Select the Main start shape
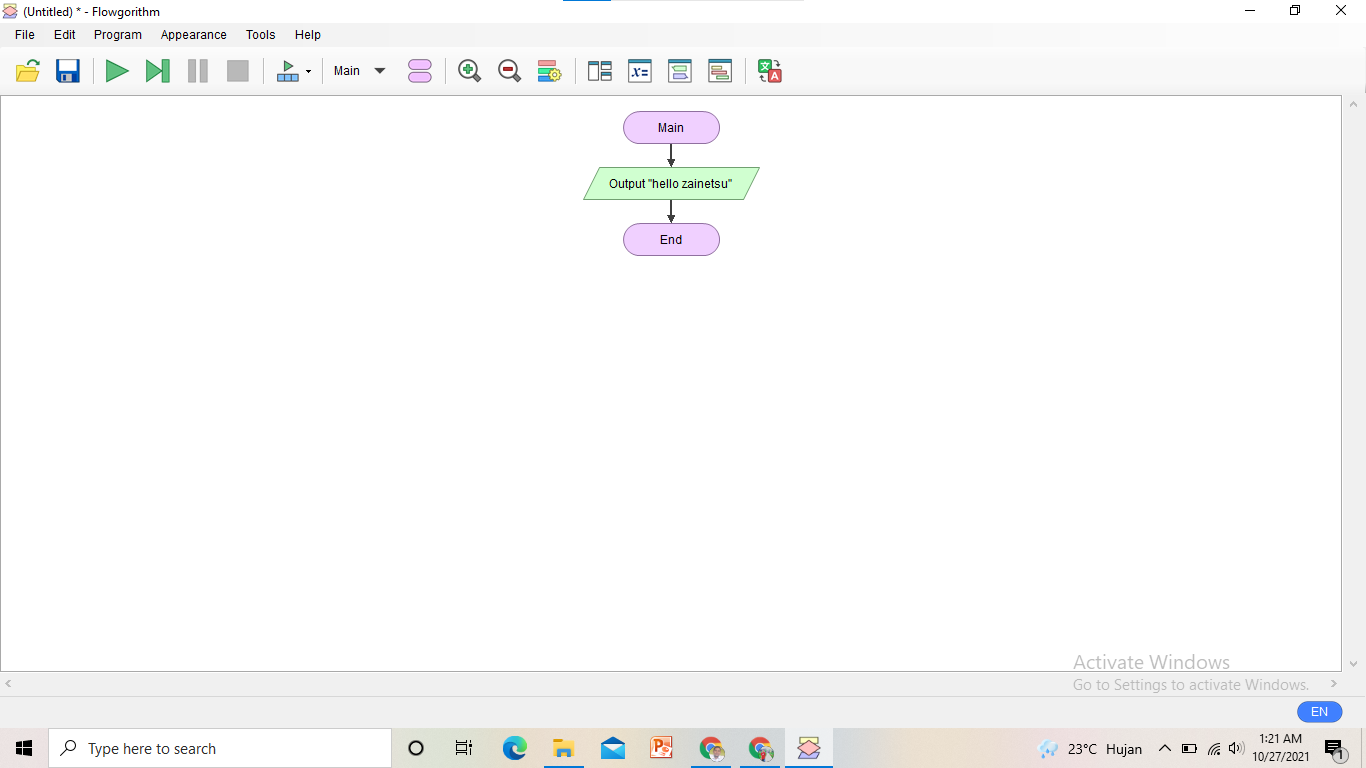The image size is (1366, 768). (671, 127)
